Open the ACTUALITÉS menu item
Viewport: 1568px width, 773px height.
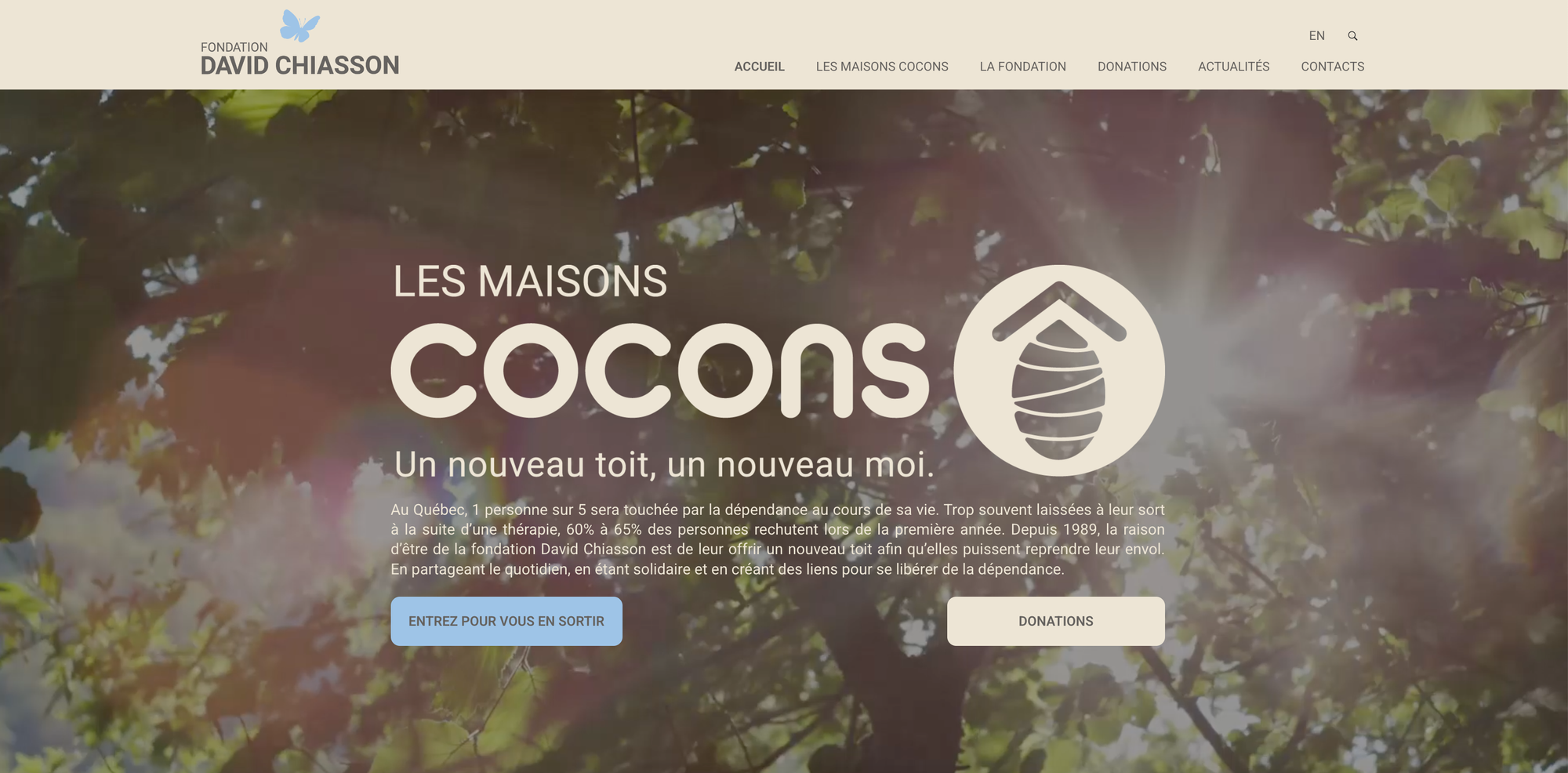pyautogui.click(x=1233, y=67)
